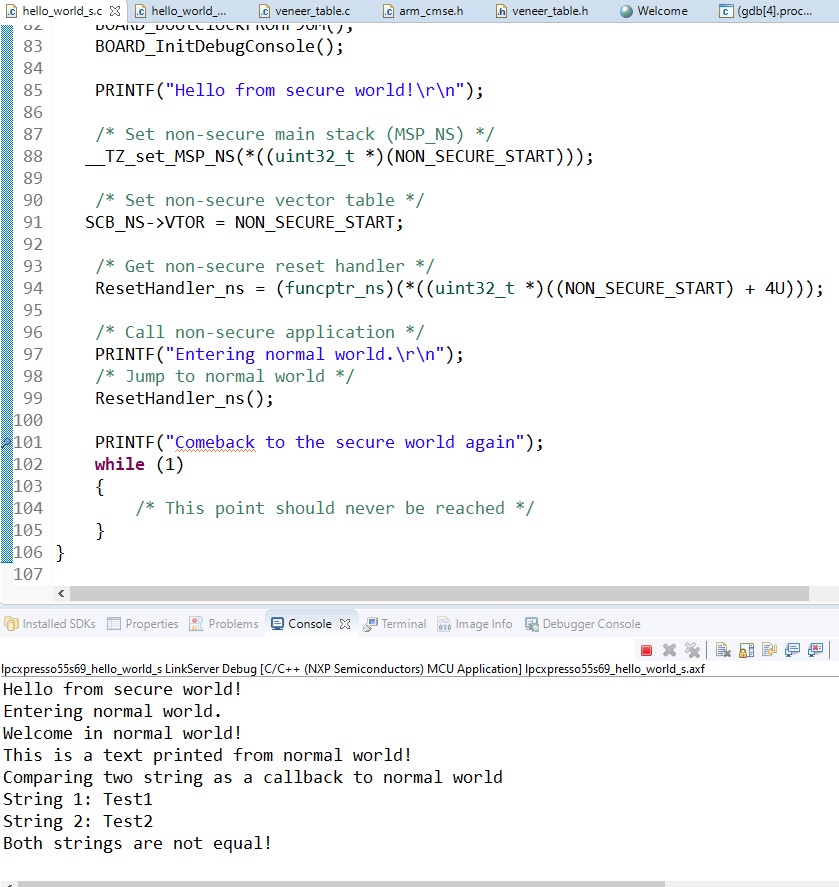Click console line "Both strings are not equal!"
Viewport: 839px width, 887px height.
point(137,843)
